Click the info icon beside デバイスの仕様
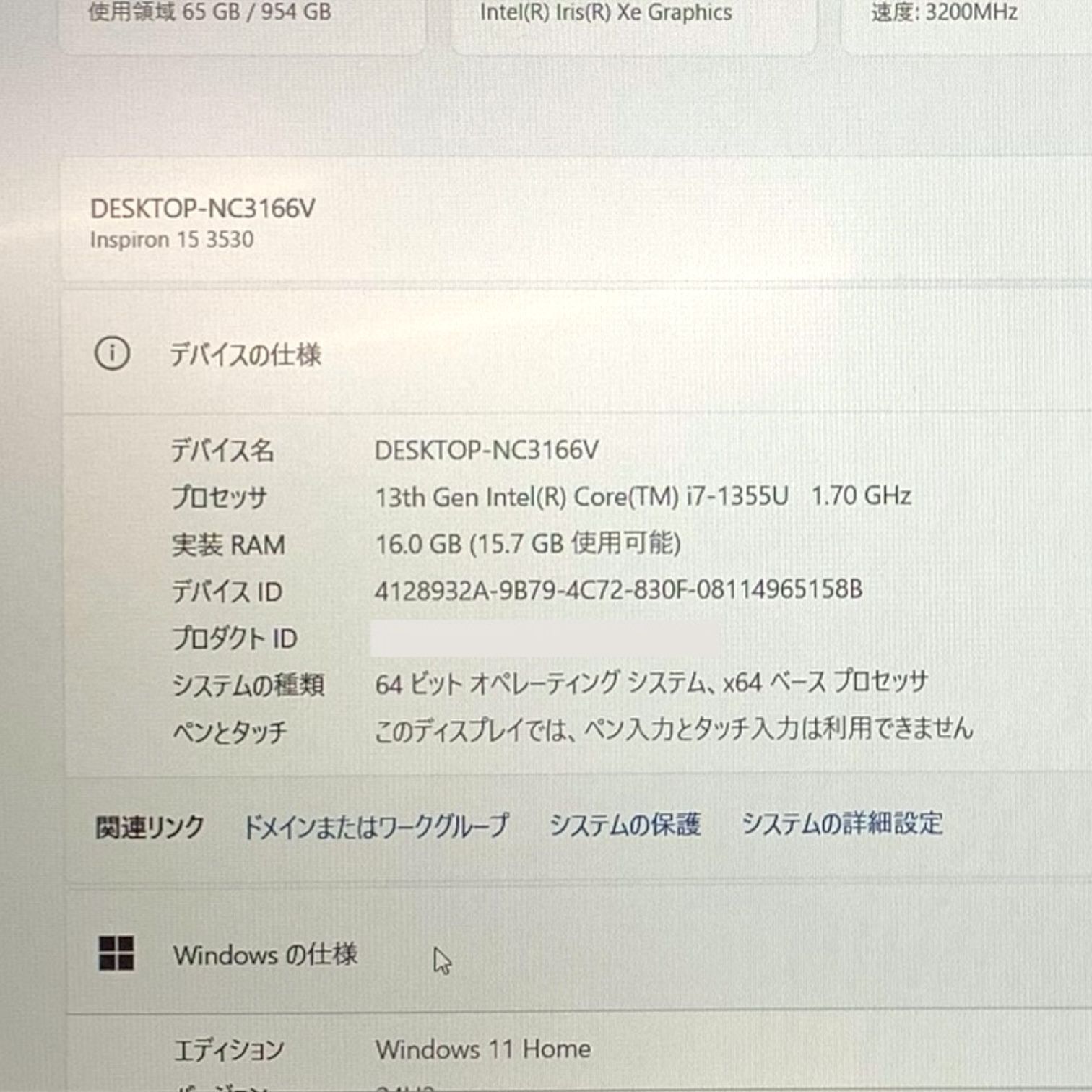 pos(112,354)
